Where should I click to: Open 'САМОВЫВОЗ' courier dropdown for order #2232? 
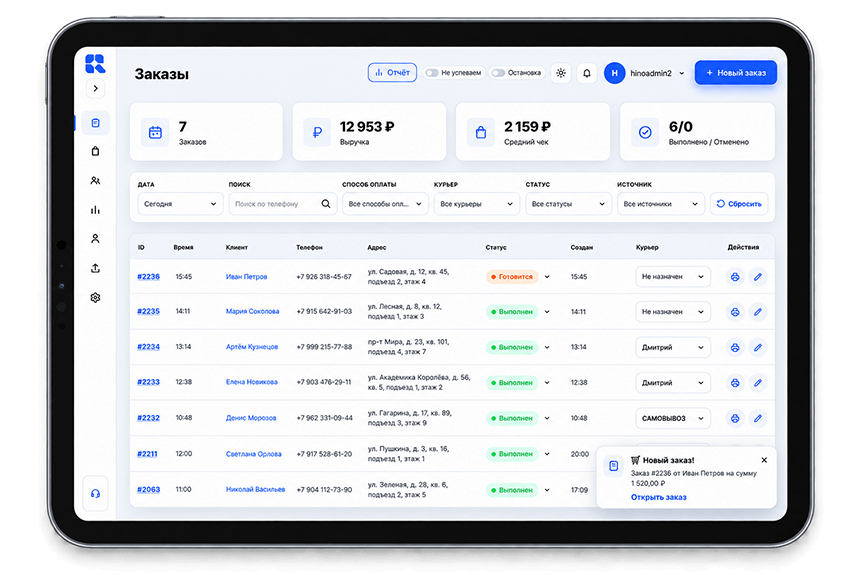[x=673, y=418]
